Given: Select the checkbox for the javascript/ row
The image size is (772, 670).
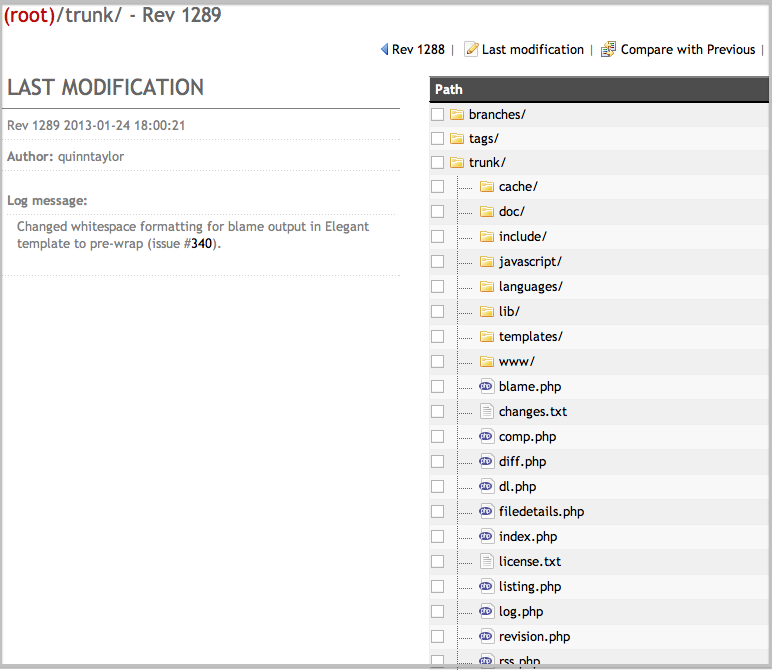Looking at the screenshot, I should (437, 262).
